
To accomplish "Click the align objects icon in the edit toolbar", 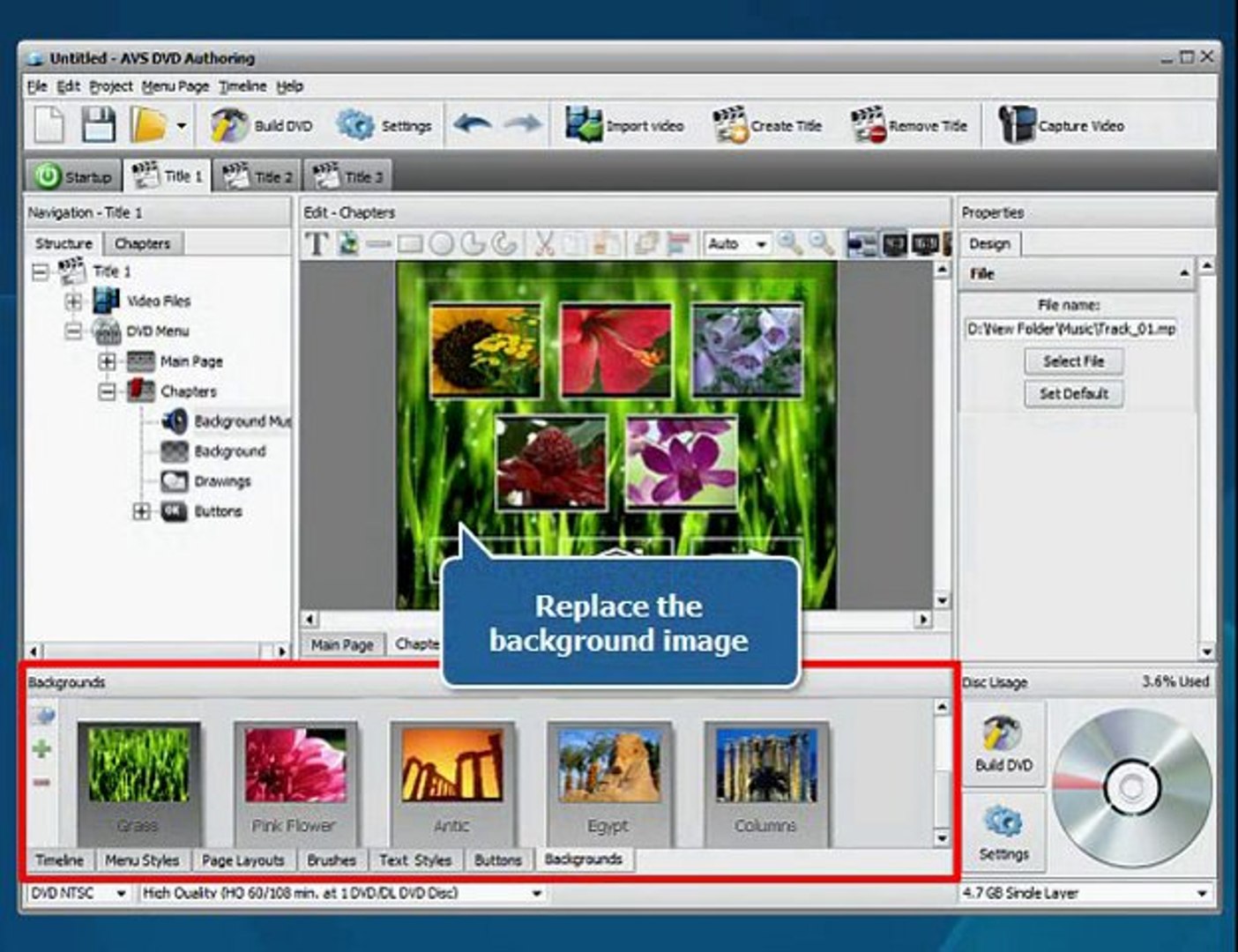I will (x=677, y=243).
